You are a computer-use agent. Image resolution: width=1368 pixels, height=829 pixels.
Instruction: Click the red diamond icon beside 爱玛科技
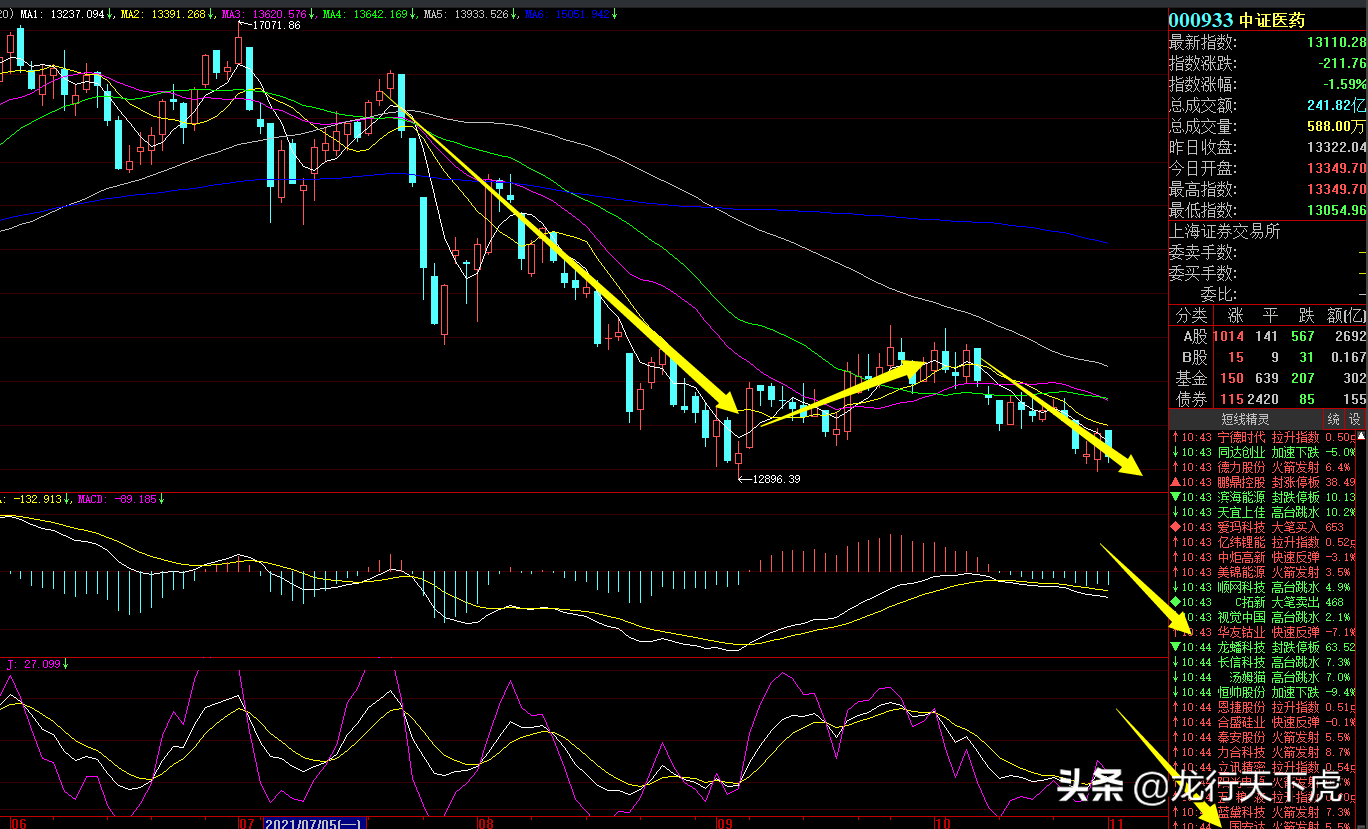1175,527
